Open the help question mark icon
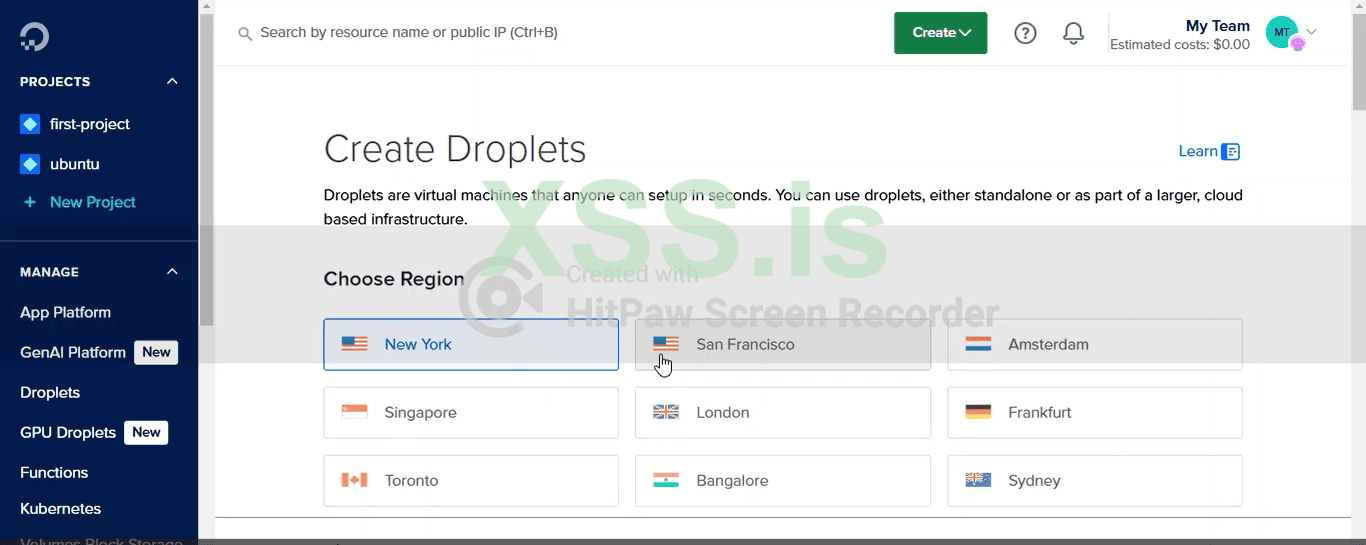This screenshot has width=1366, height=545. [1025, 33]
